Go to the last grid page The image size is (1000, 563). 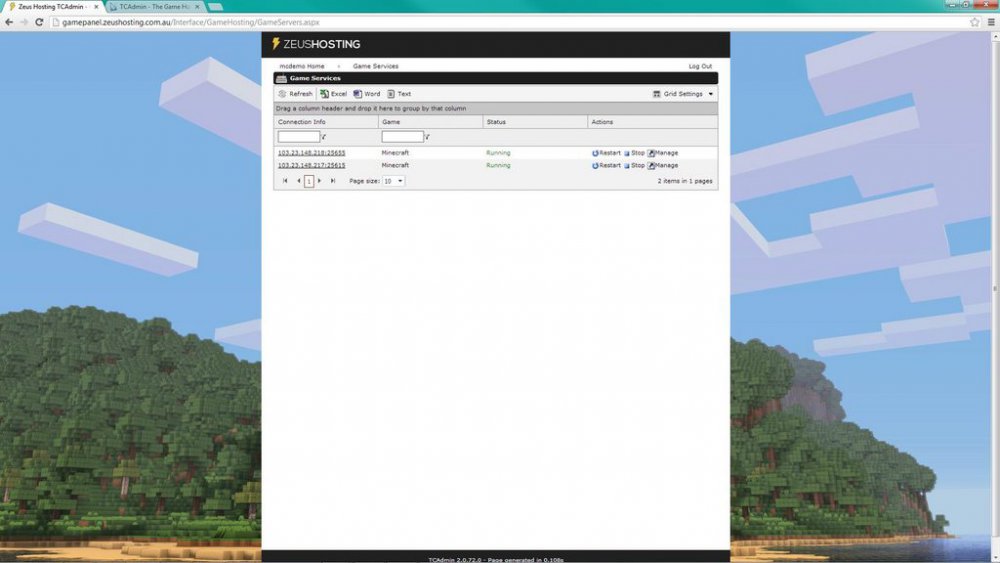tap(333, 181)
